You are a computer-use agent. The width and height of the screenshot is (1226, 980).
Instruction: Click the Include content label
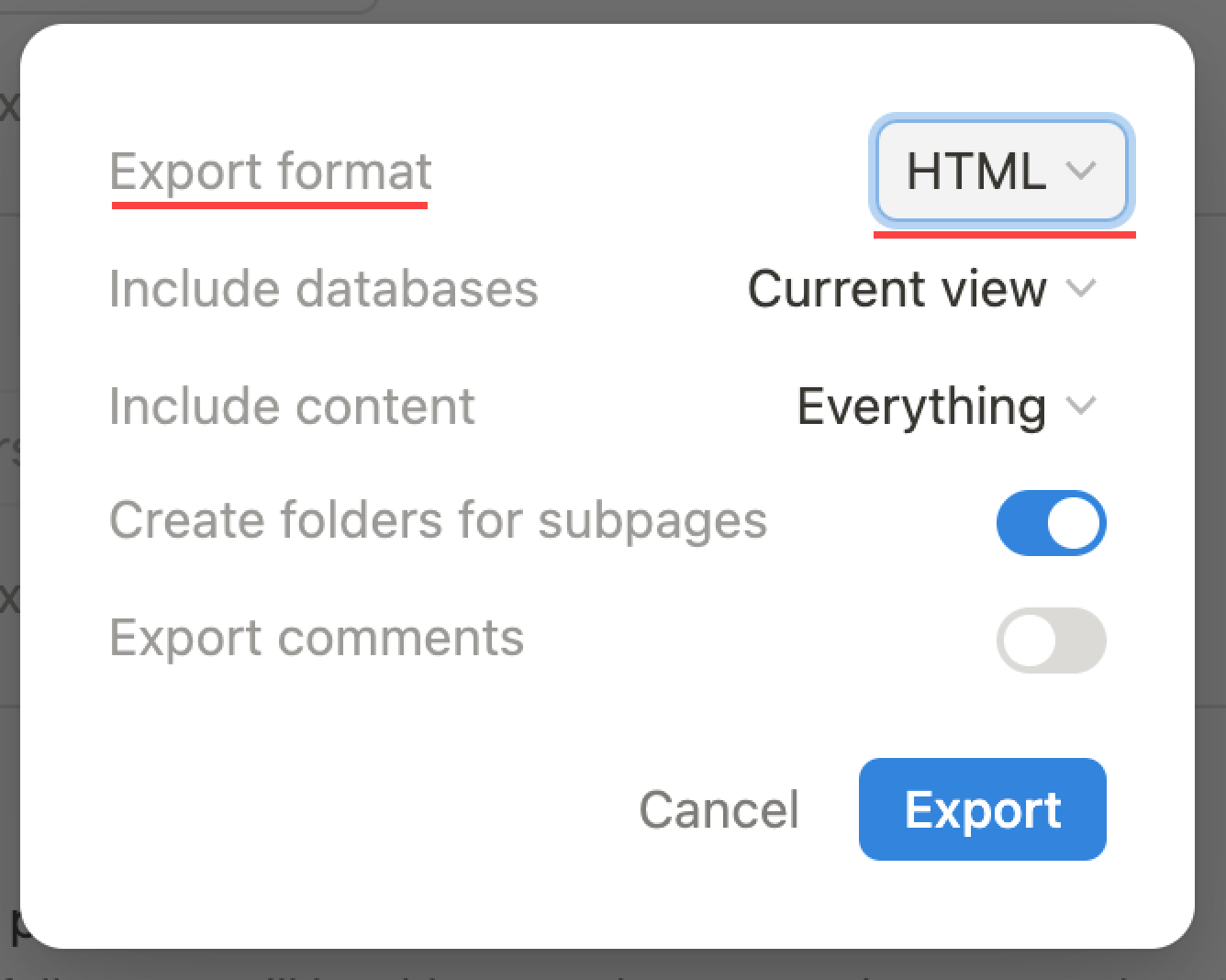point(292,406)
